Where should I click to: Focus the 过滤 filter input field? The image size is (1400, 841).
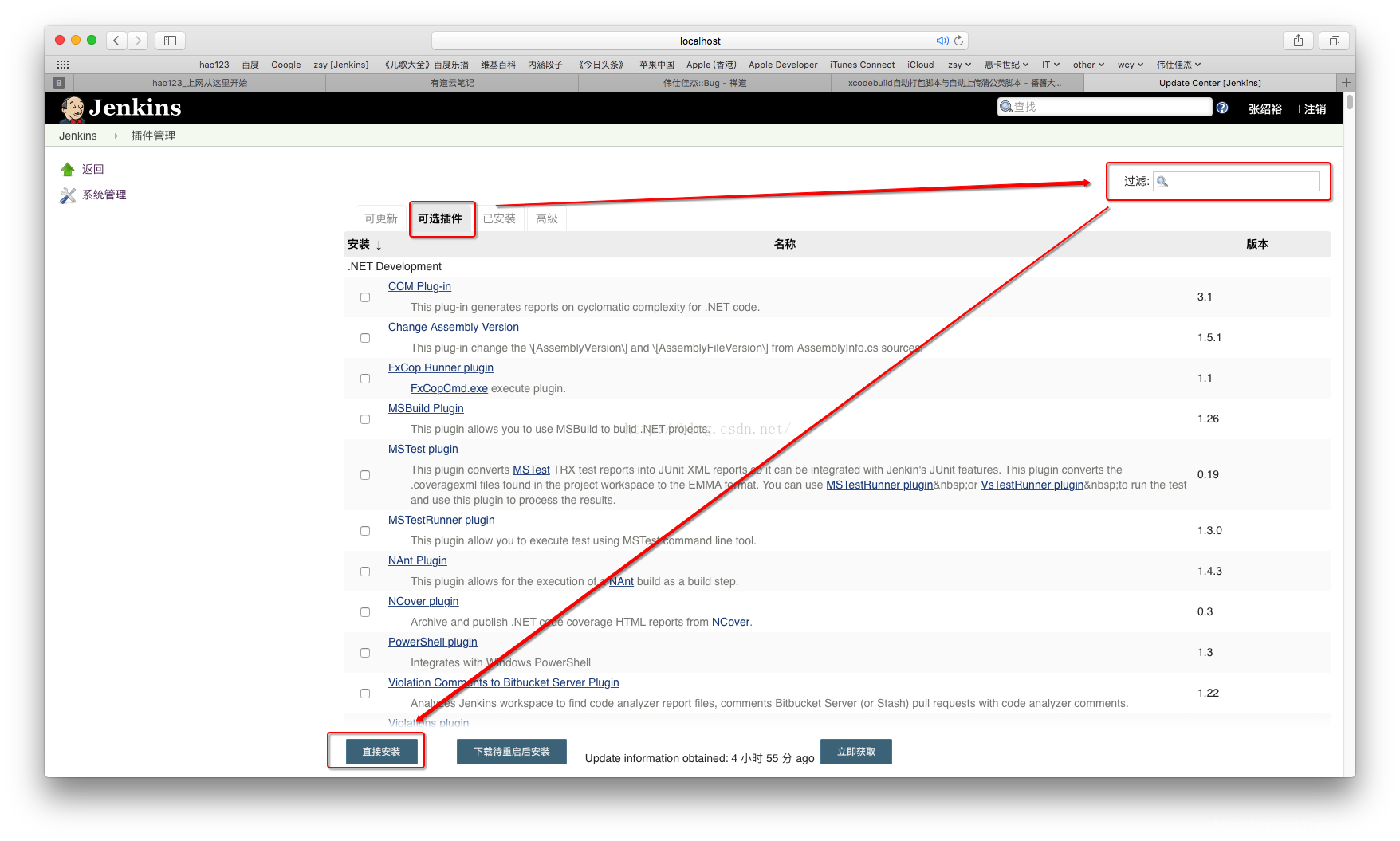point(1237,181)
